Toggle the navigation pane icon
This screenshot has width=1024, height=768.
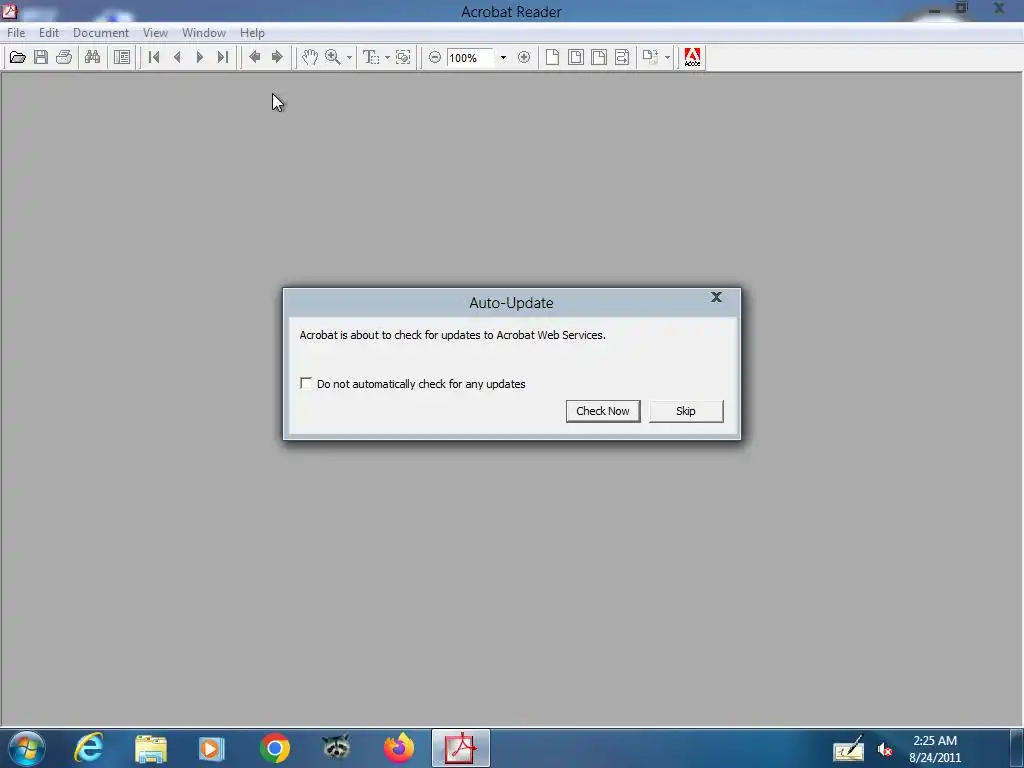(x=122, y=57)
